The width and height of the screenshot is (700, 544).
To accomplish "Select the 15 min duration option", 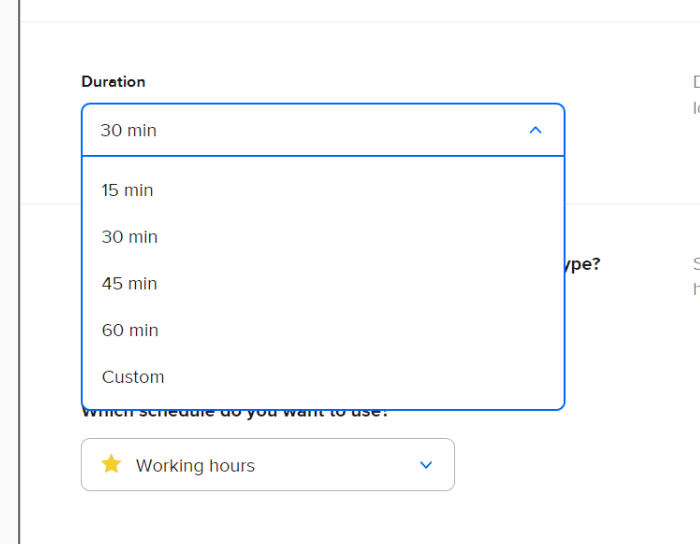I will (x=127, y=190).
